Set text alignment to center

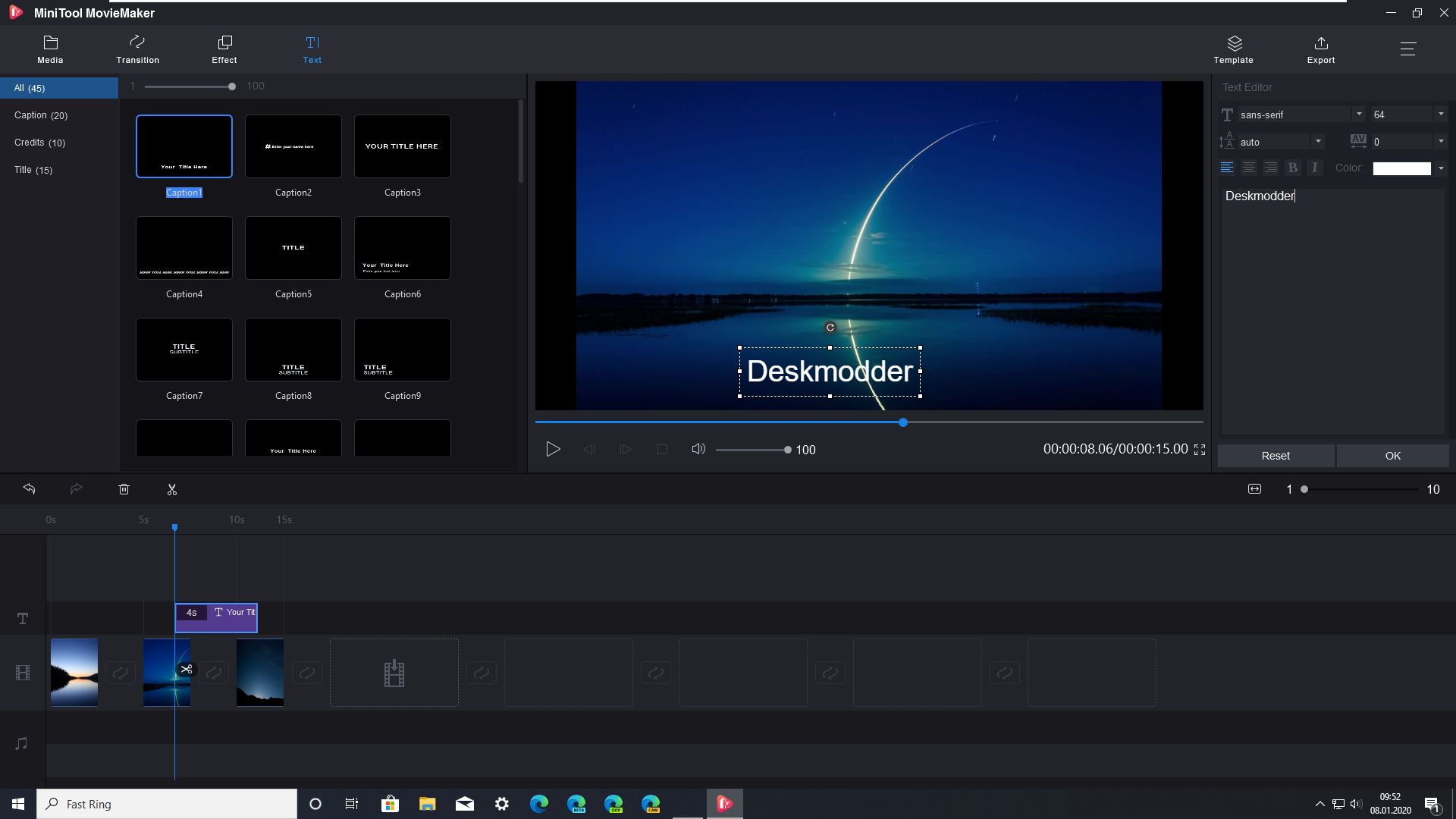1249,168
